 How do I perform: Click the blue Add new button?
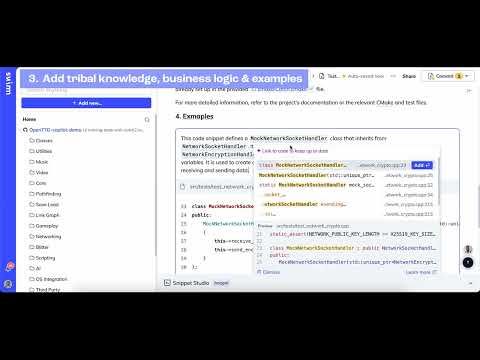click(x=86, y=103)
